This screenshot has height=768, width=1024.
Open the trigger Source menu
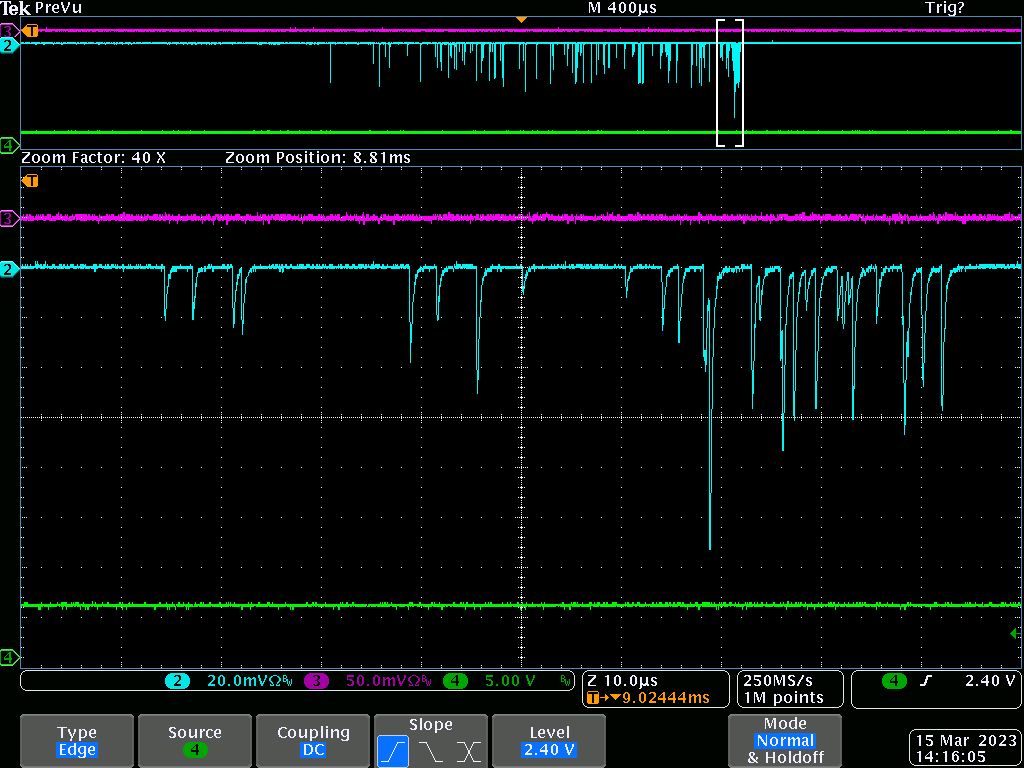coord(195,741)
